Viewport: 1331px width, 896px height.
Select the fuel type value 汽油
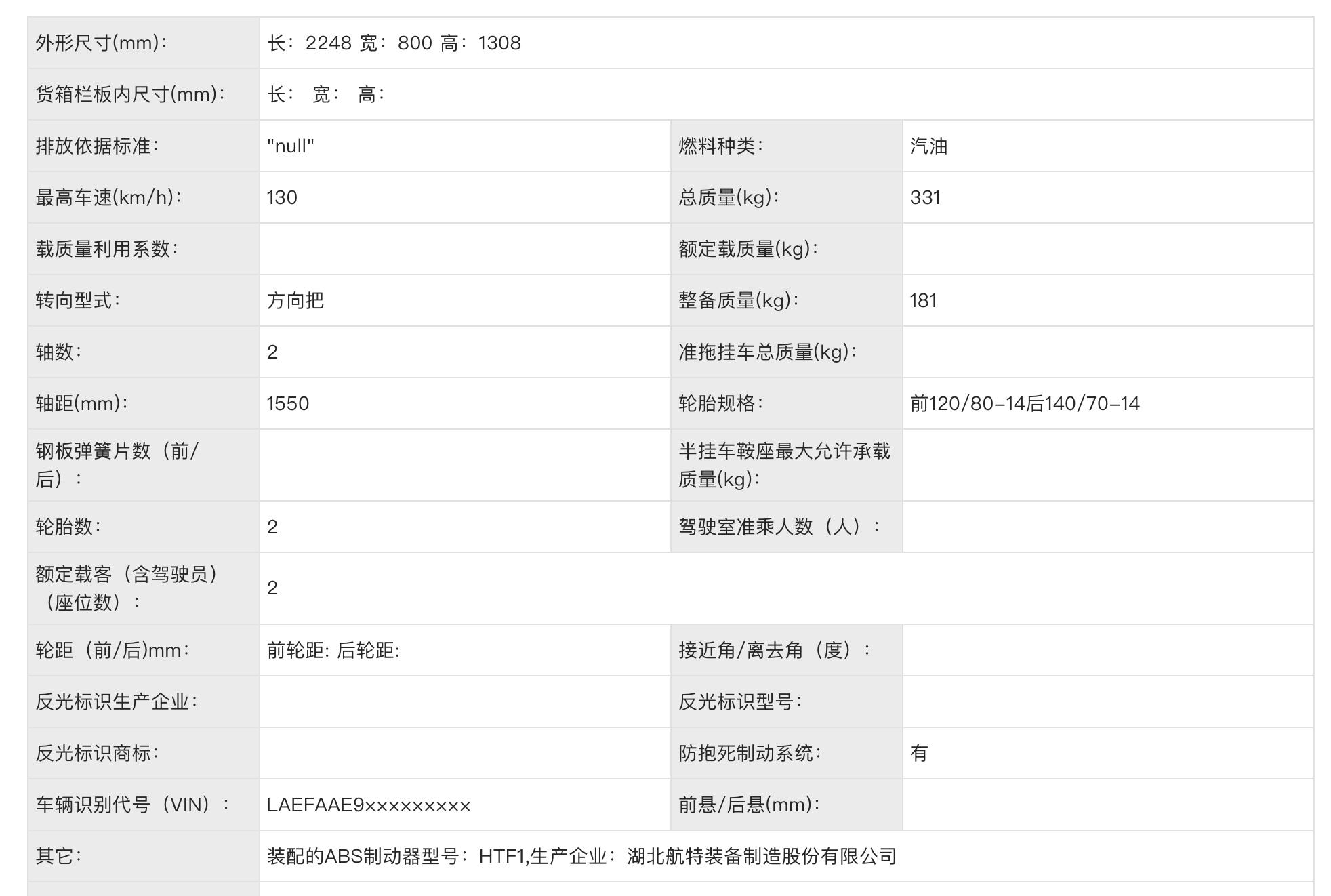click(x=928, y=146)
